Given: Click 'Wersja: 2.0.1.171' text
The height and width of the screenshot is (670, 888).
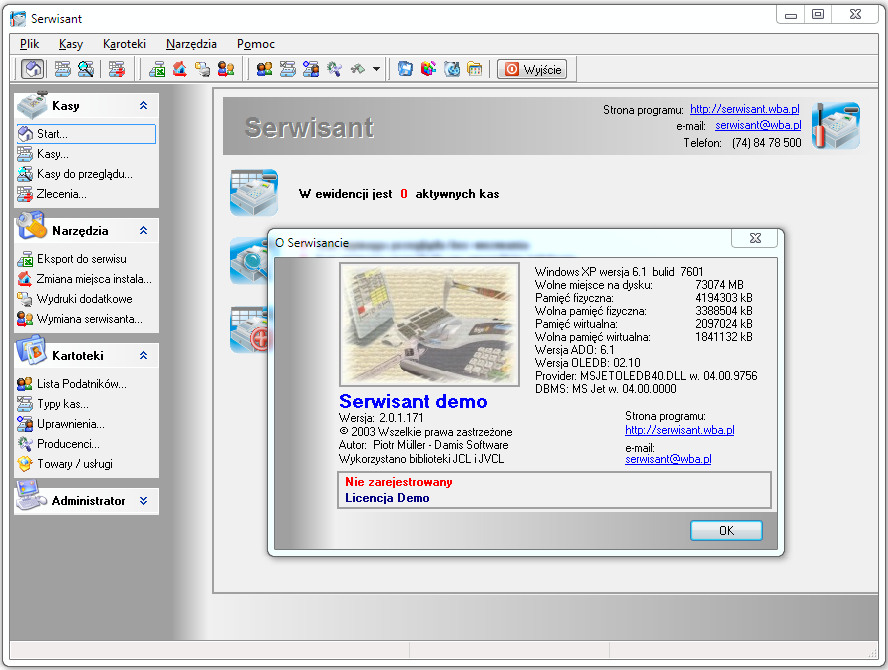Looking at the screenshot, I should click(381, 418).
